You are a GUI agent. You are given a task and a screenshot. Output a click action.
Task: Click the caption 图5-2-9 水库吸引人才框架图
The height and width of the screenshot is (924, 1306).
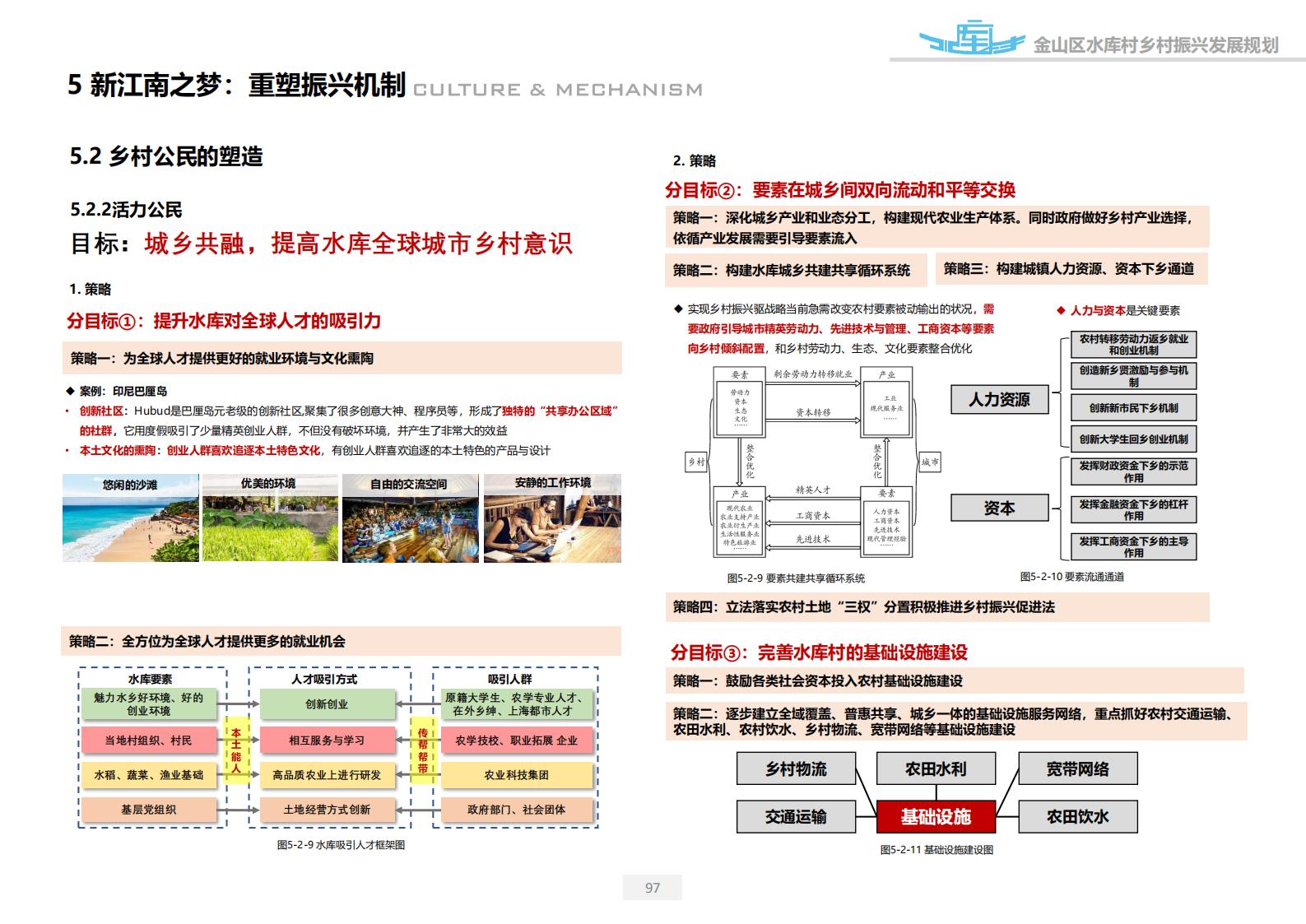coord(341,845)
